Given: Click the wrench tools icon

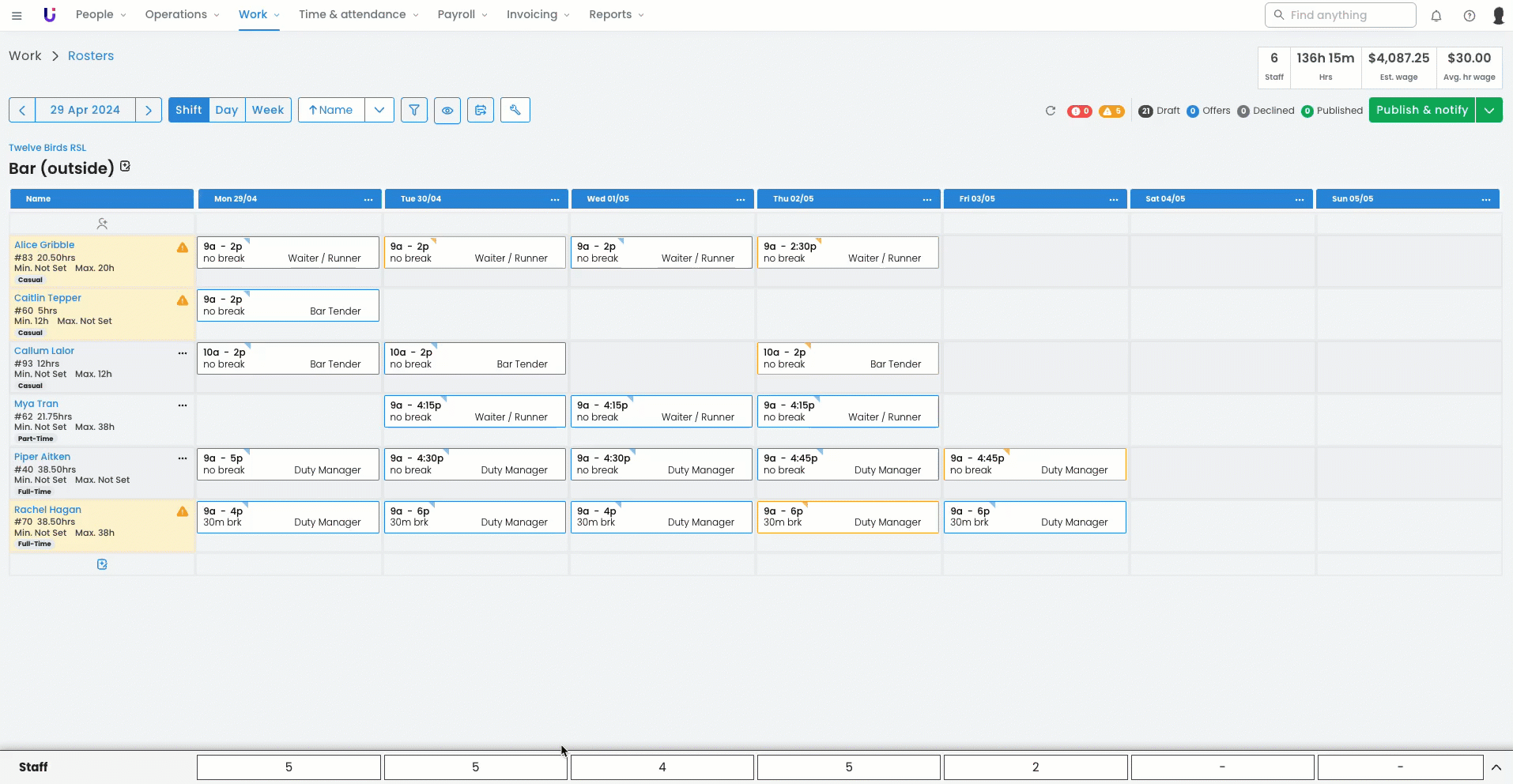Looking at the screenshot, I should 515,110.
